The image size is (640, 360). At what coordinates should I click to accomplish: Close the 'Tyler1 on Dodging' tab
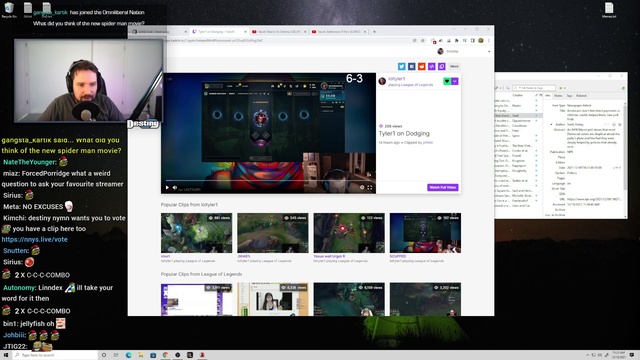tap(245, 31)
